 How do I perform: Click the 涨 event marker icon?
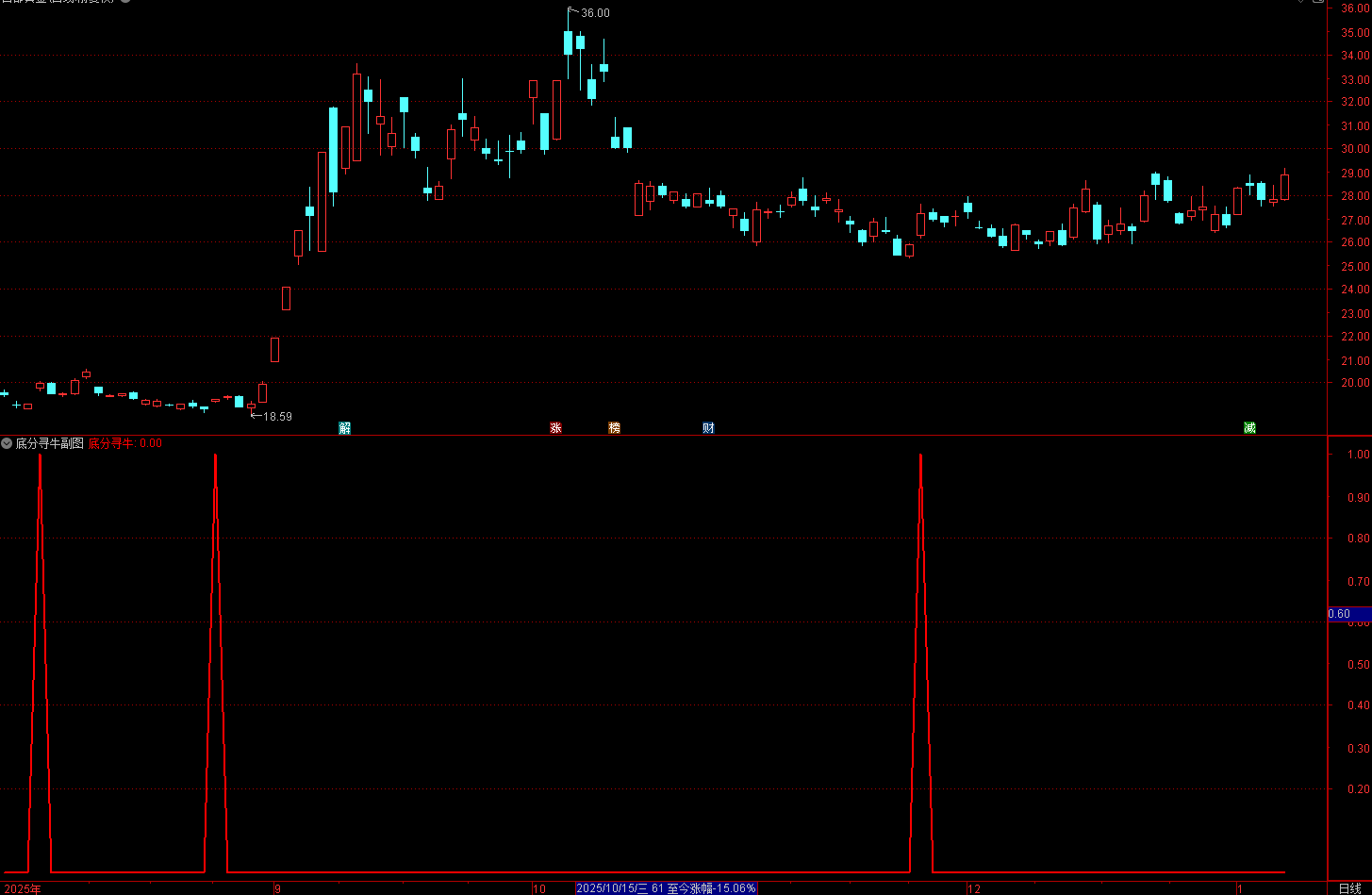(556, 428)
